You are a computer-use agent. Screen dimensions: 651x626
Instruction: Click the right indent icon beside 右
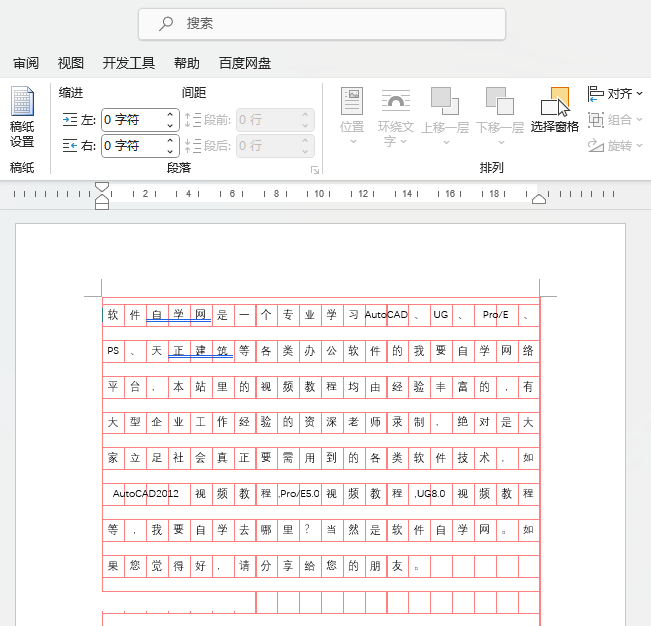(70, 146)
